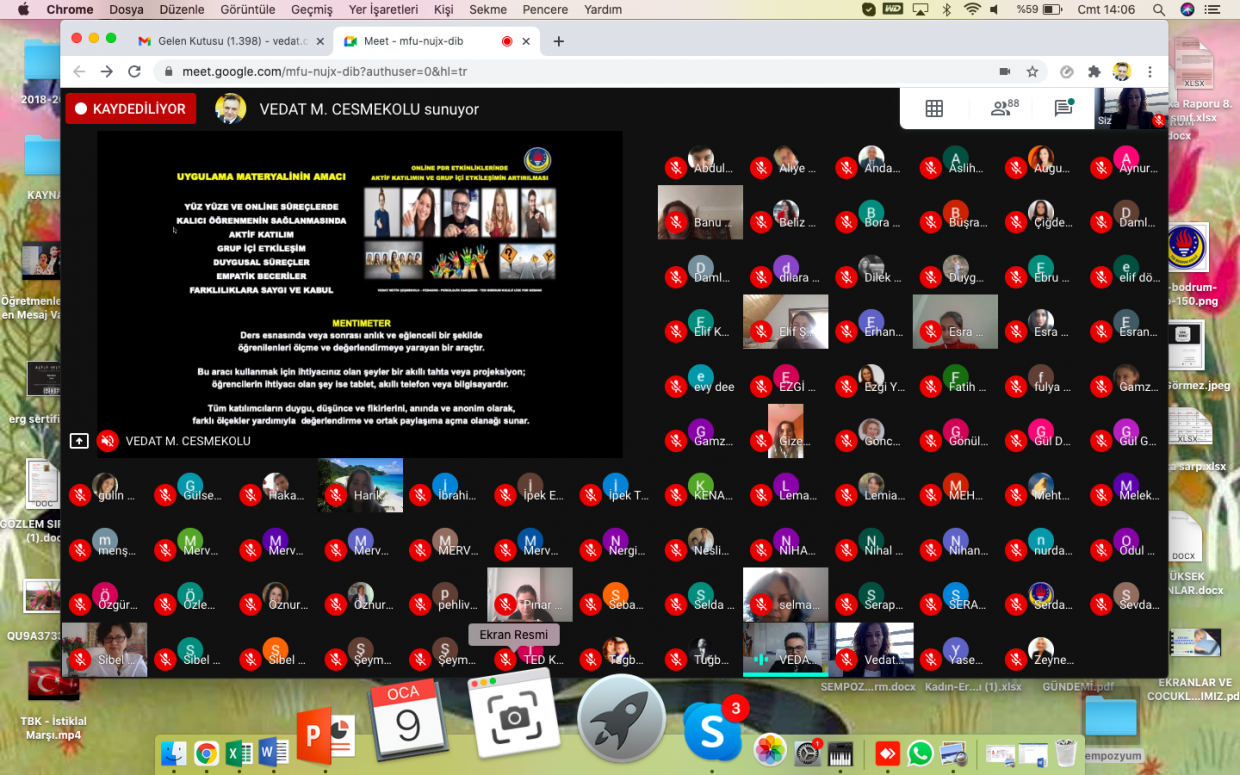The height and width of the screenshot is (775, 1240).
Task: Click the camera permission icon in address bar
Action: [1005, 72]
